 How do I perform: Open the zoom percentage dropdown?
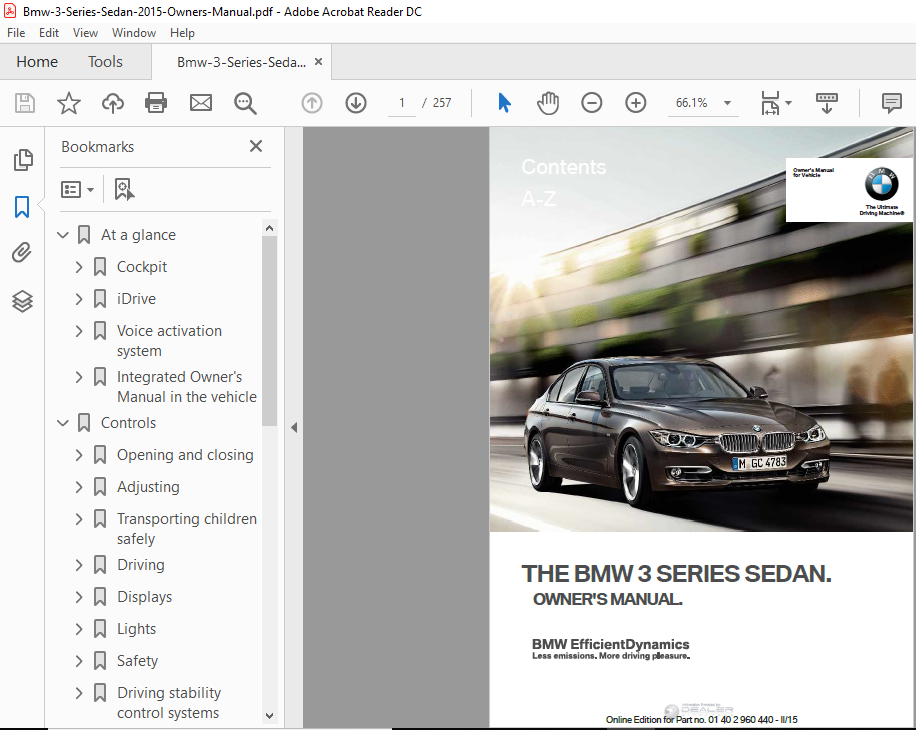pyautogui.click(x=727, y=103)
